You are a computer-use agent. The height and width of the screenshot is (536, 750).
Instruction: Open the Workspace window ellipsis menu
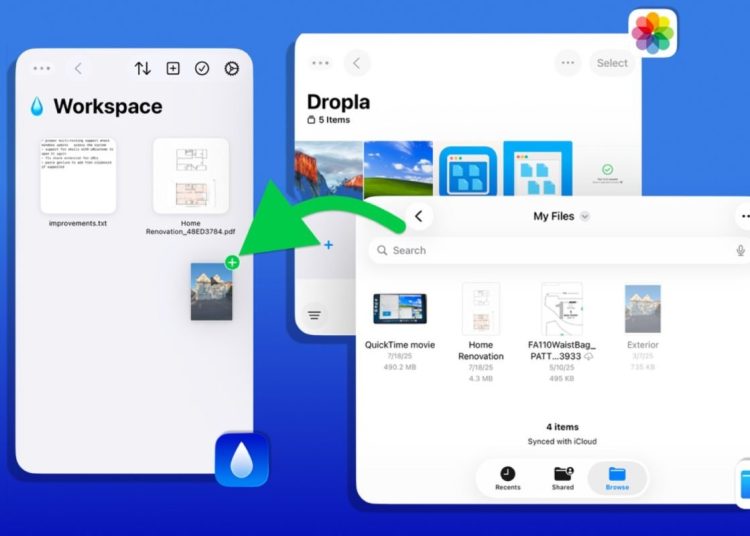42,69
